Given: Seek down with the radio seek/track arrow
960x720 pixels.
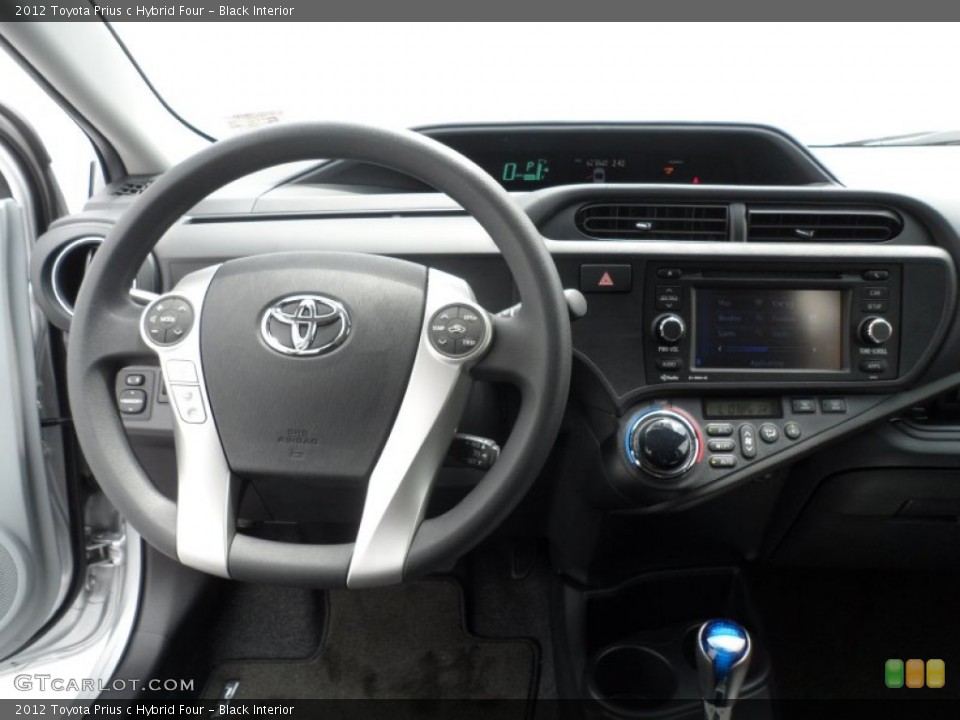Looking at the screenshot, I should tap(669, 306).
